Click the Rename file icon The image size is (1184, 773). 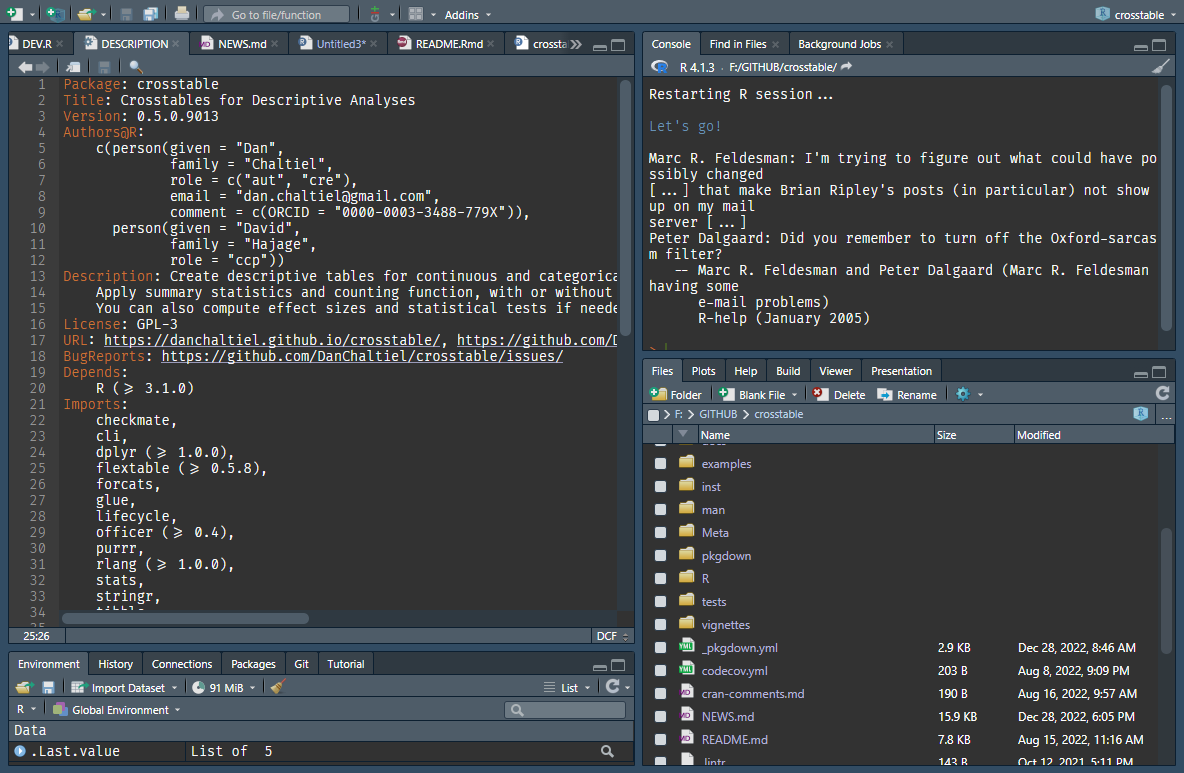point(907,394)
